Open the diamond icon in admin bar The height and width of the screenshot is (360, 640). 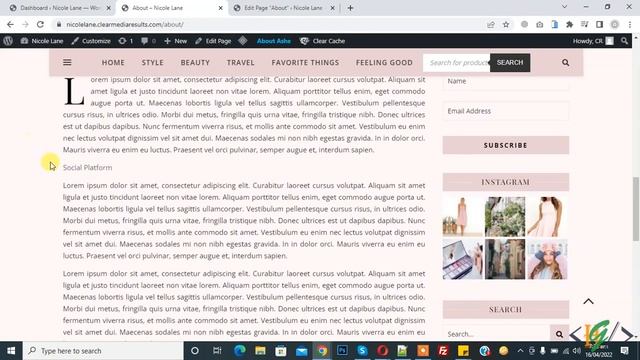pyautogui.click(x=243, y=41)
